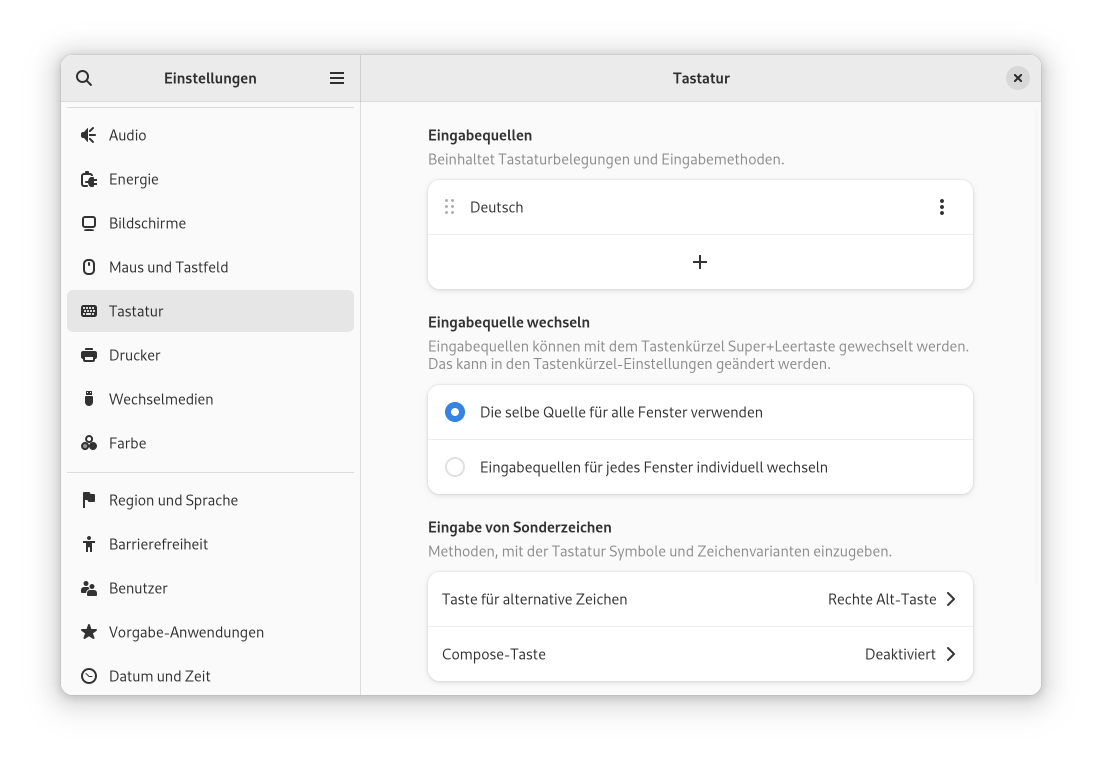The image size is (1102, 762).
Task: Select 'Die selbe Quelle für alle Fenster verwenden'
Action: click(x=455, y=412)
